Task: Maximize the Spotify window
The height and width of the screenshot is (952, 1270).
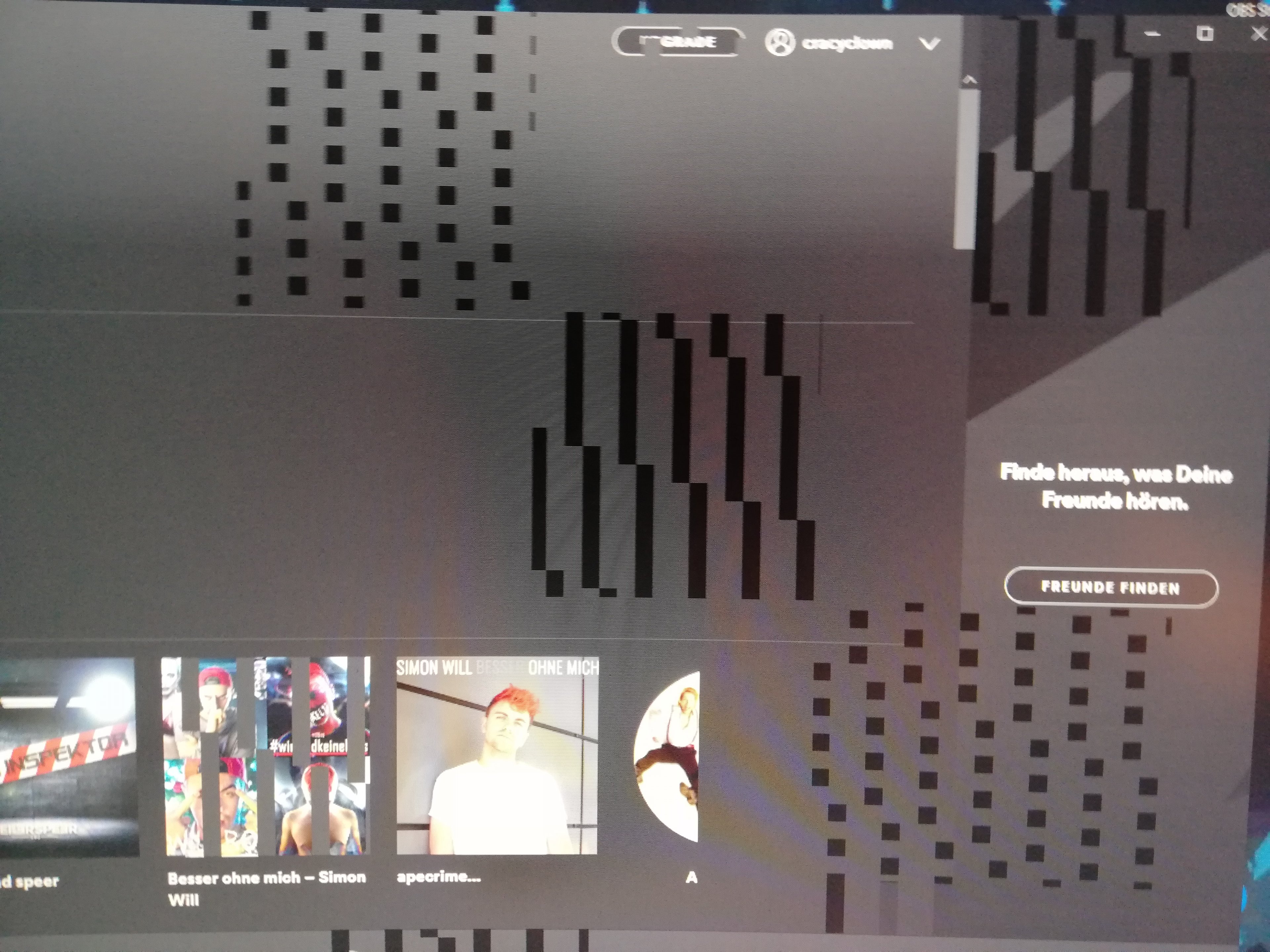Action: tap(1205, 33)
